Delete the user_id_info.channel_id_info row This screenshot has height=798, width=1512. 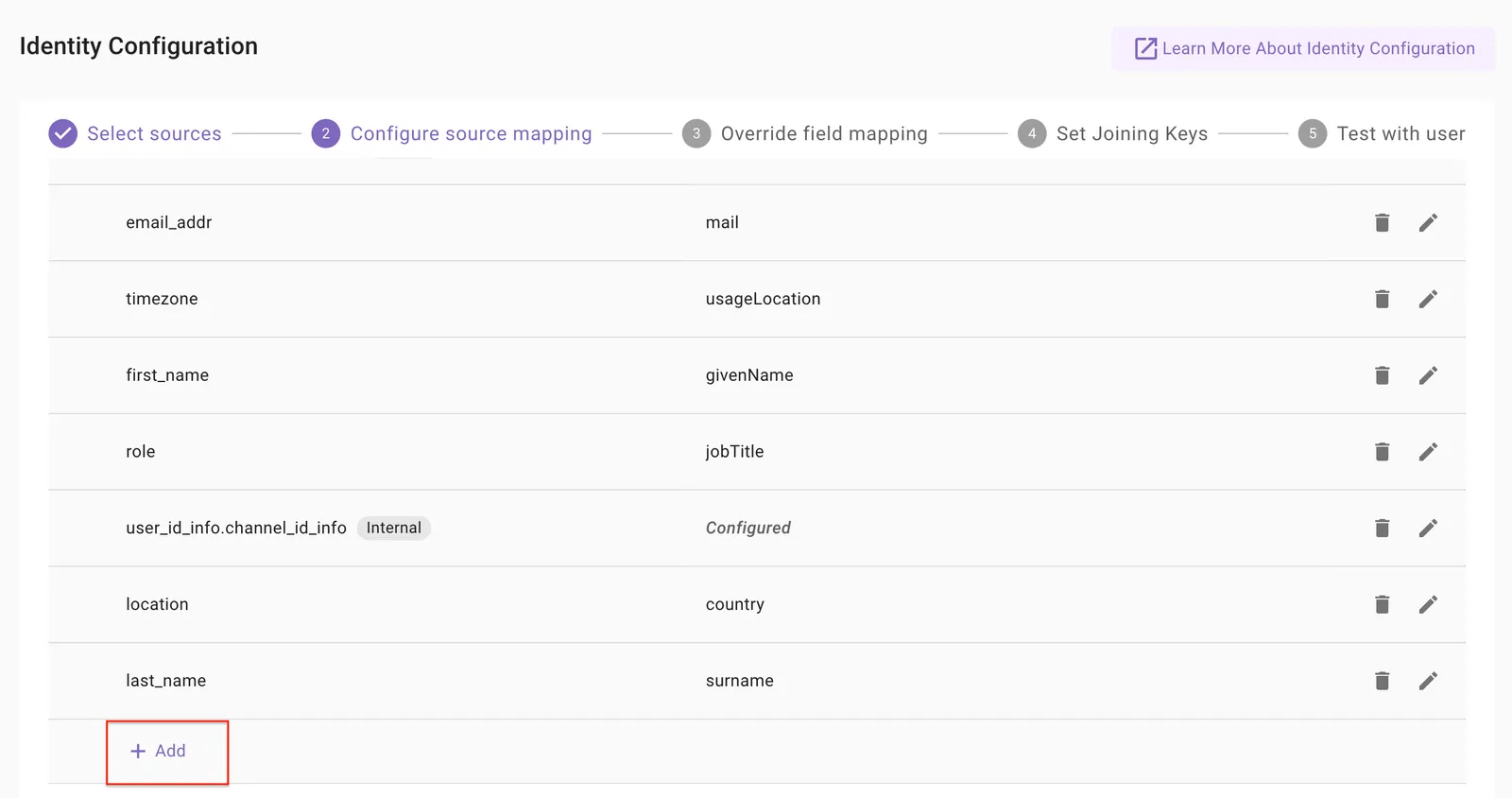click(1382, 528)
